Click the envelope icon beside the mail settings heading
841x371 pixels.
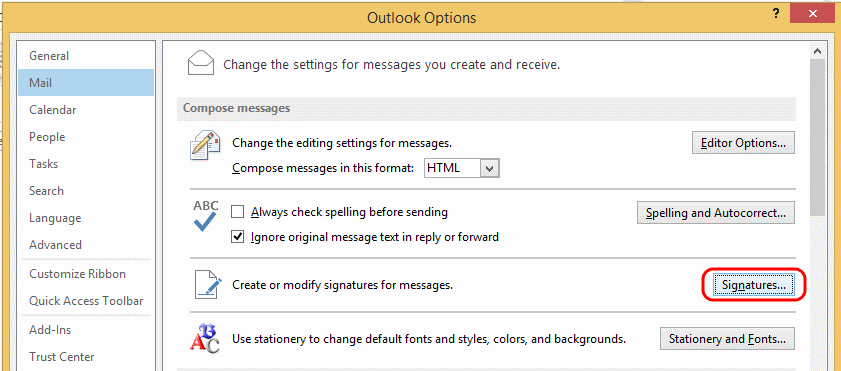pos(201,63)
